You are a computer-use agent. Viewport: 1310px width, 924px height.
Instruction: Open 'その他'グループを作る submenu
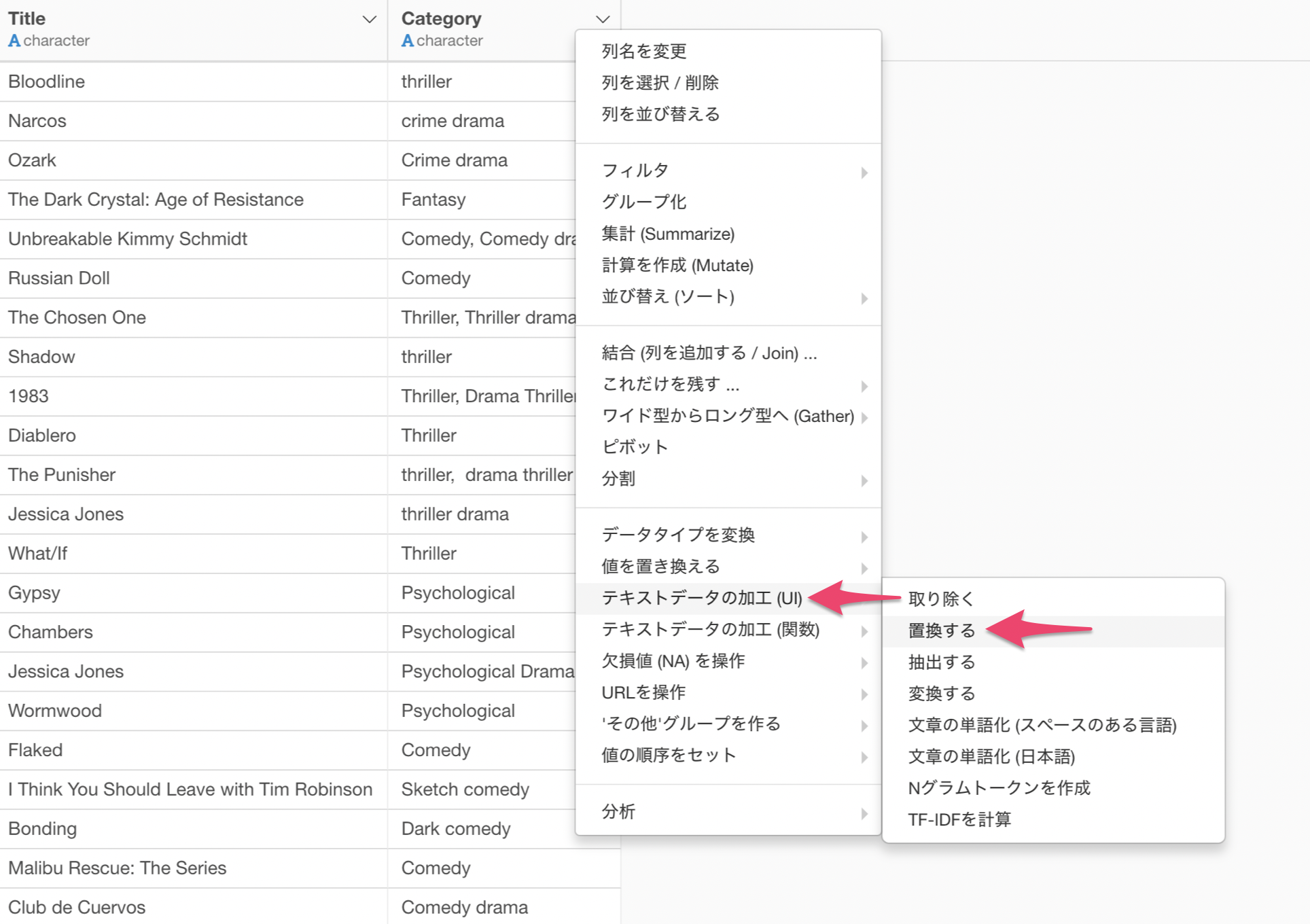[728, 724]
